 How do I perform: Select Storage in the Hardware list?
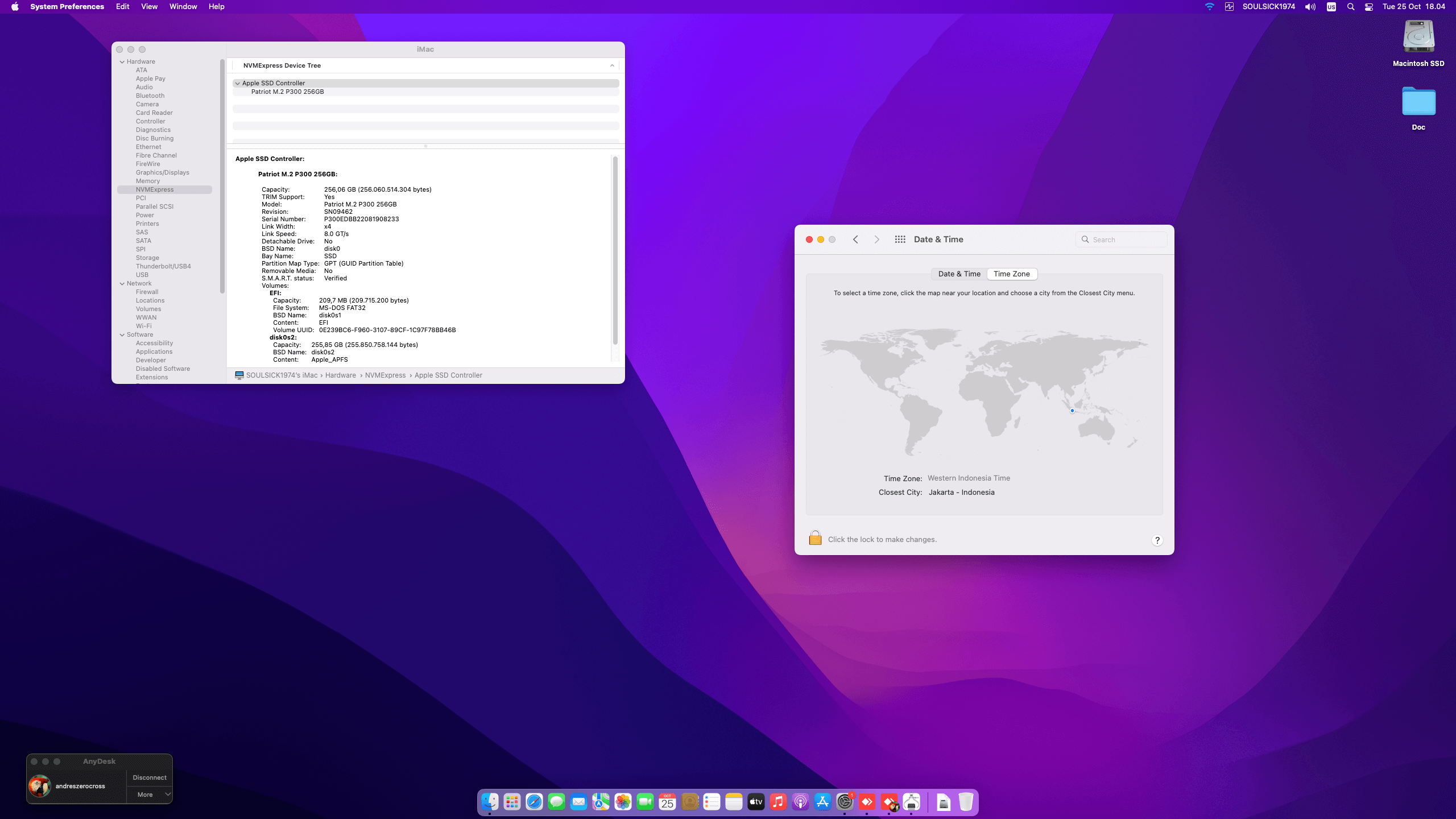pos(147,258)
